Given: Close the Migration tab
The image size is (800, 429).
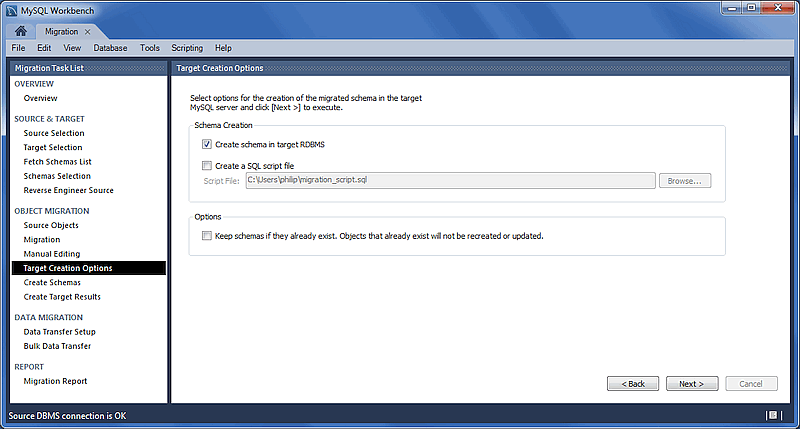Looking at the screenshot, I should [x=88, y=32].
